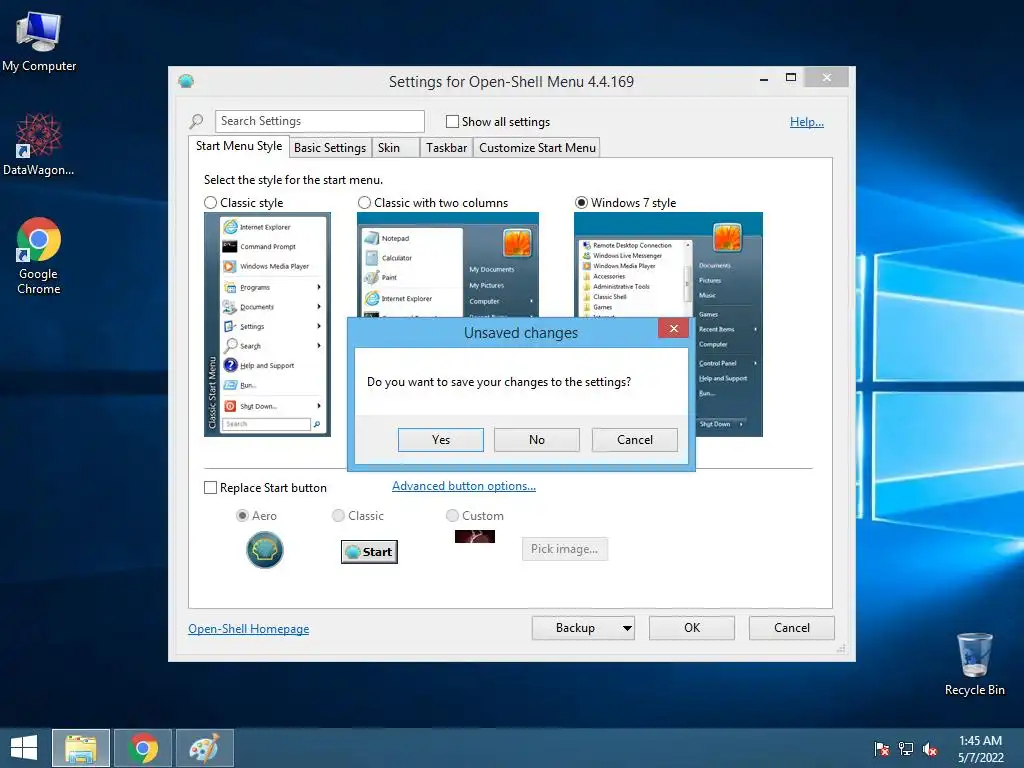This screenshot has height=768, width=1024.
Task: Open the DataWagon desktop shortcut
Action: point(39,144)
